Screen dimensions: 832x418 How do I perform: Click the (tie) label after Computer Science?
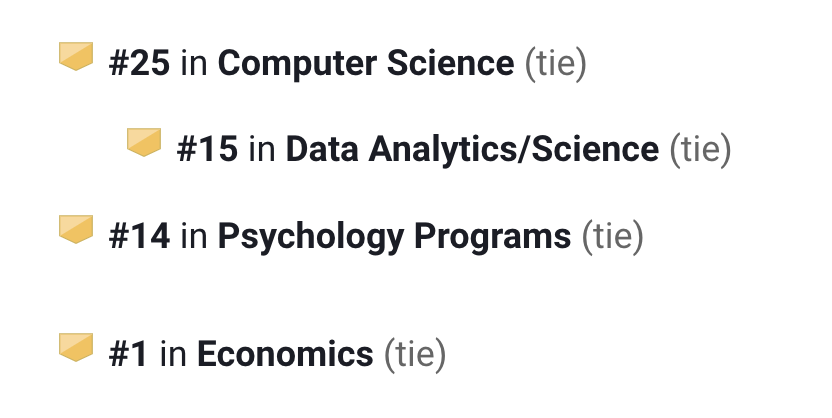tap(556, 64)
